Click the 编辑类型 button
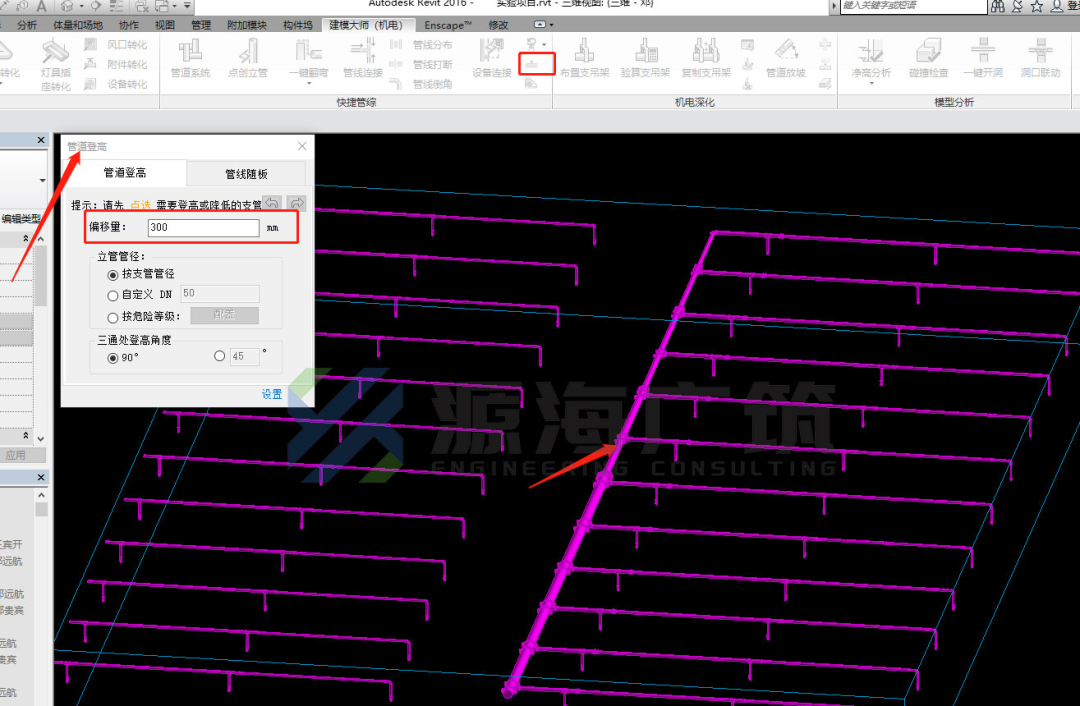Image resolution: width=1080 pixels, height=706 pixels. tap(21, 218)
